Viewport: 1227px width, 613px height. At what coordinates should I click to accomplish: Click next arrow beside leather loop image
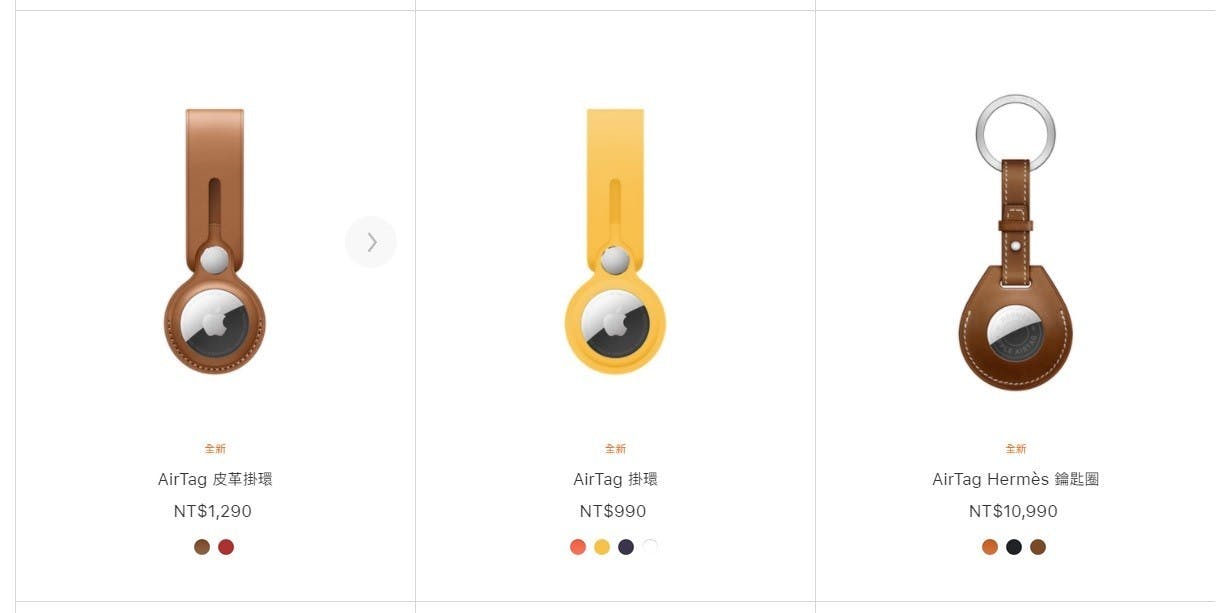point(371,242)
